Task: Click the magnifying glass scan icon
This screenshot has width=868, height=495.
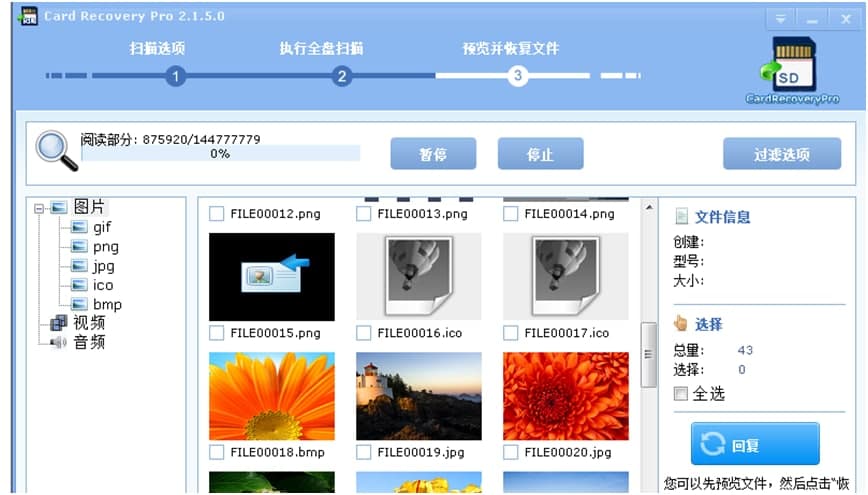Action: click(56, 151)
